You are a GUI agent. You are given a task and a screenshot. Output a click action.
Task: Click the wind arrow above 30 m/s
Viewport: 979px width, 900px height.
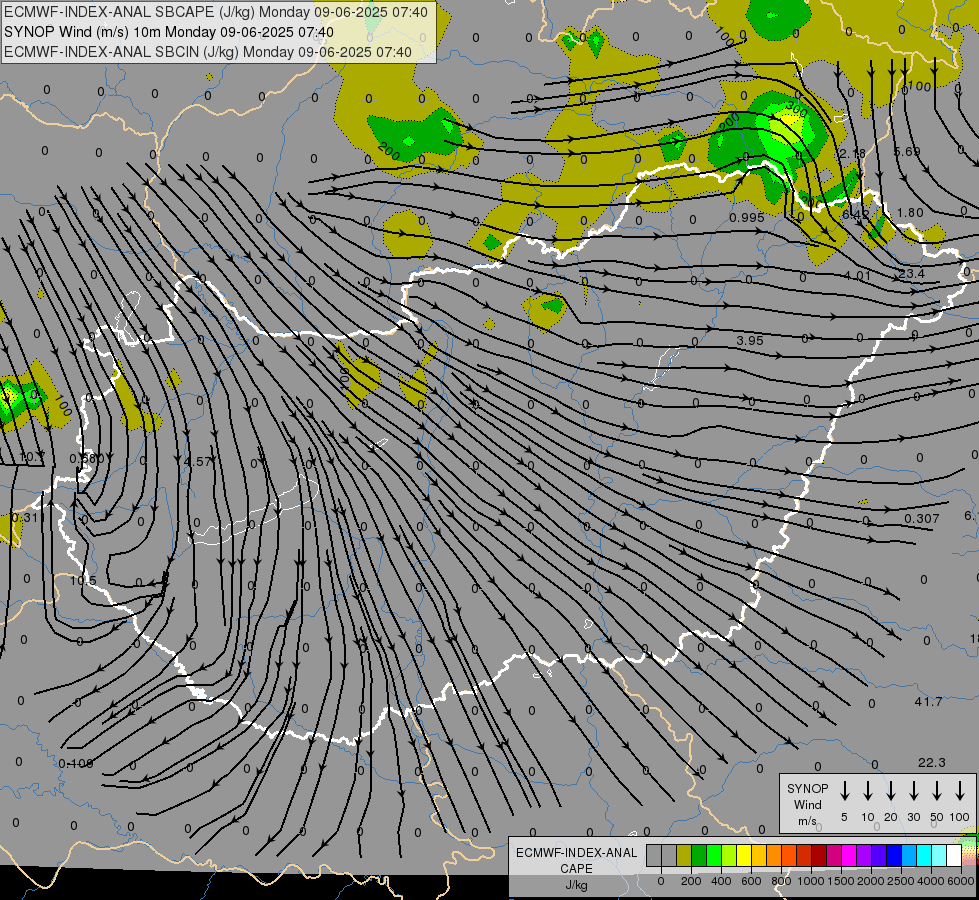(x=914, y=790)
